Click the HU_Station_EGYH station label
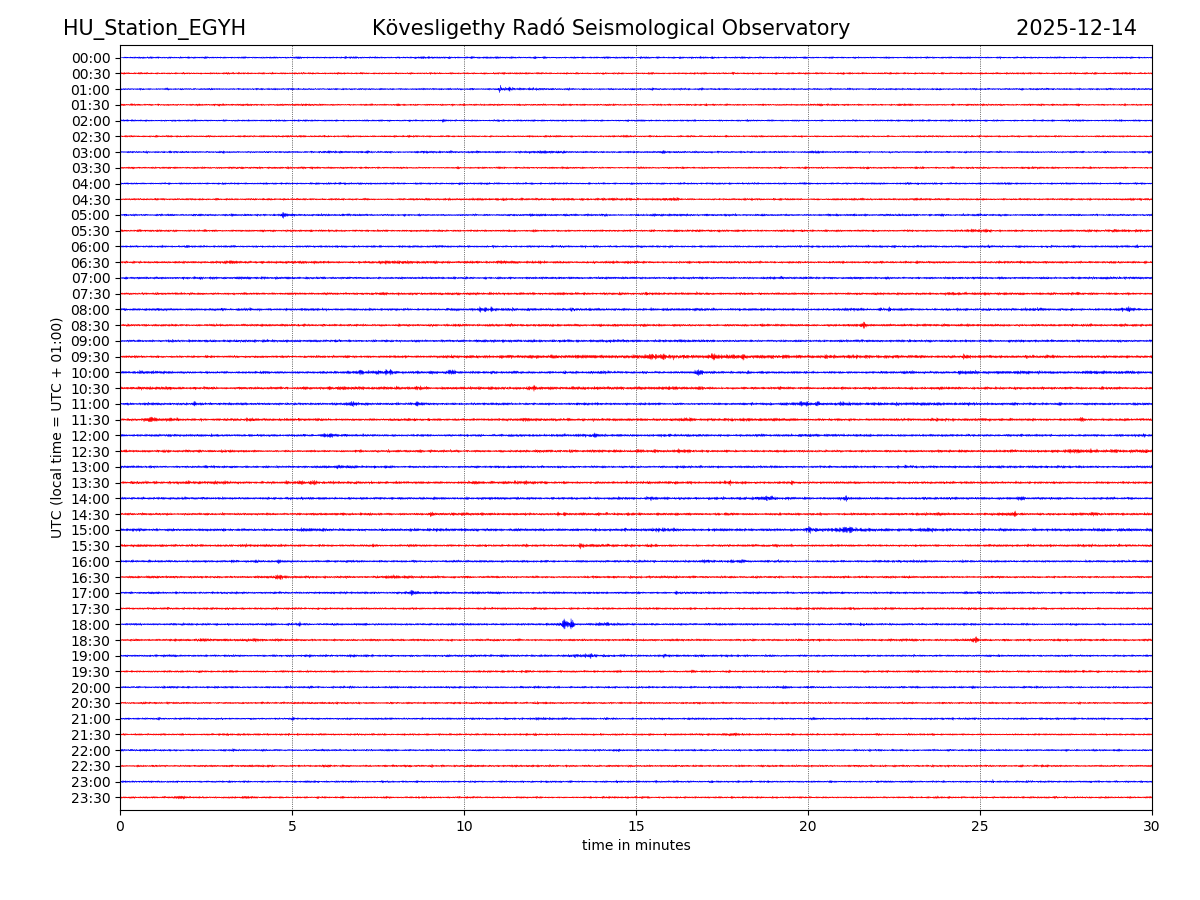This screenshot has width=1200, height=900. click(x=154, y=28)
